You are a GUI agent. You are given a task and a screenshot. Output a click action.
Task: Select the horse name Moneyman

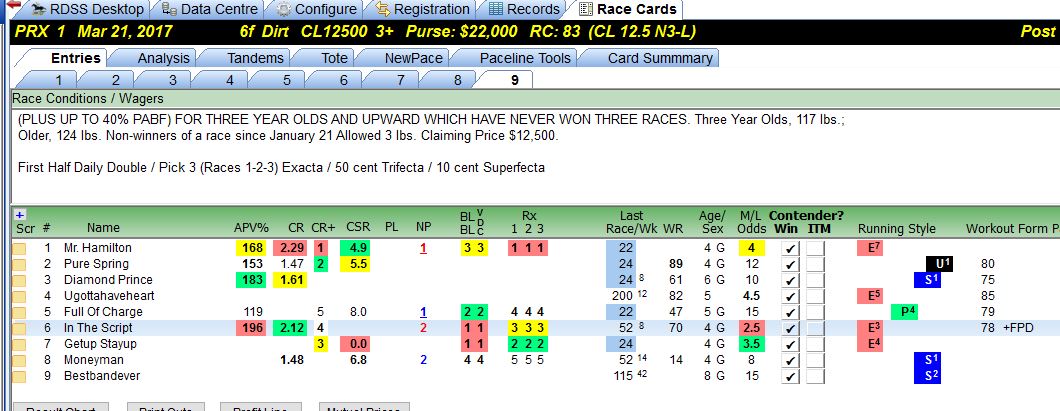coord(91,360)
